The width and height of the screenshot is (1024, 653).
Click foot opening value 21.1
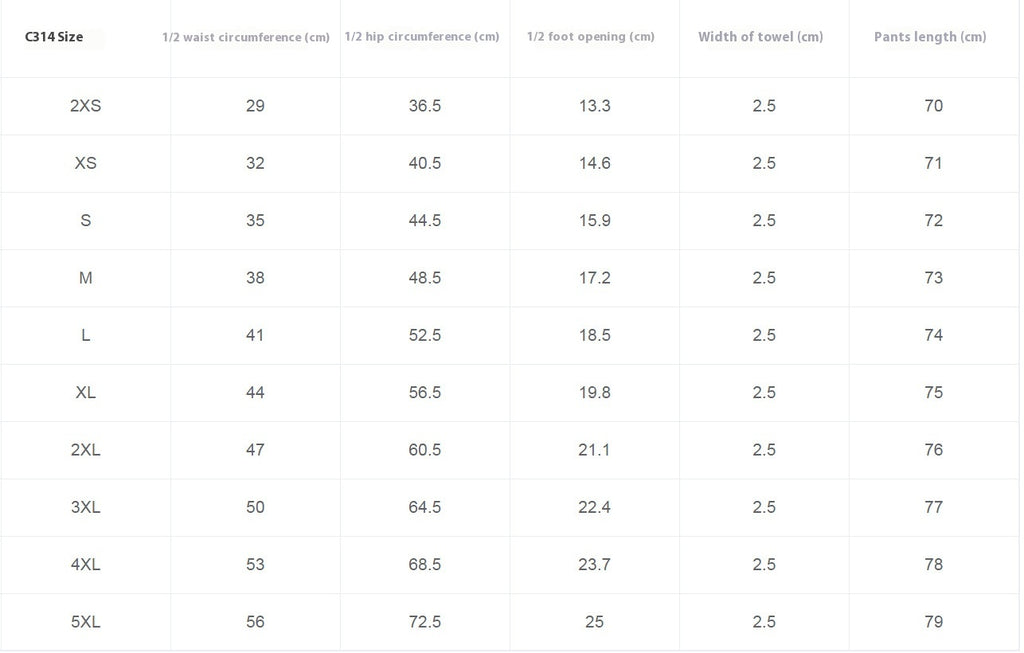coord(594,450)
